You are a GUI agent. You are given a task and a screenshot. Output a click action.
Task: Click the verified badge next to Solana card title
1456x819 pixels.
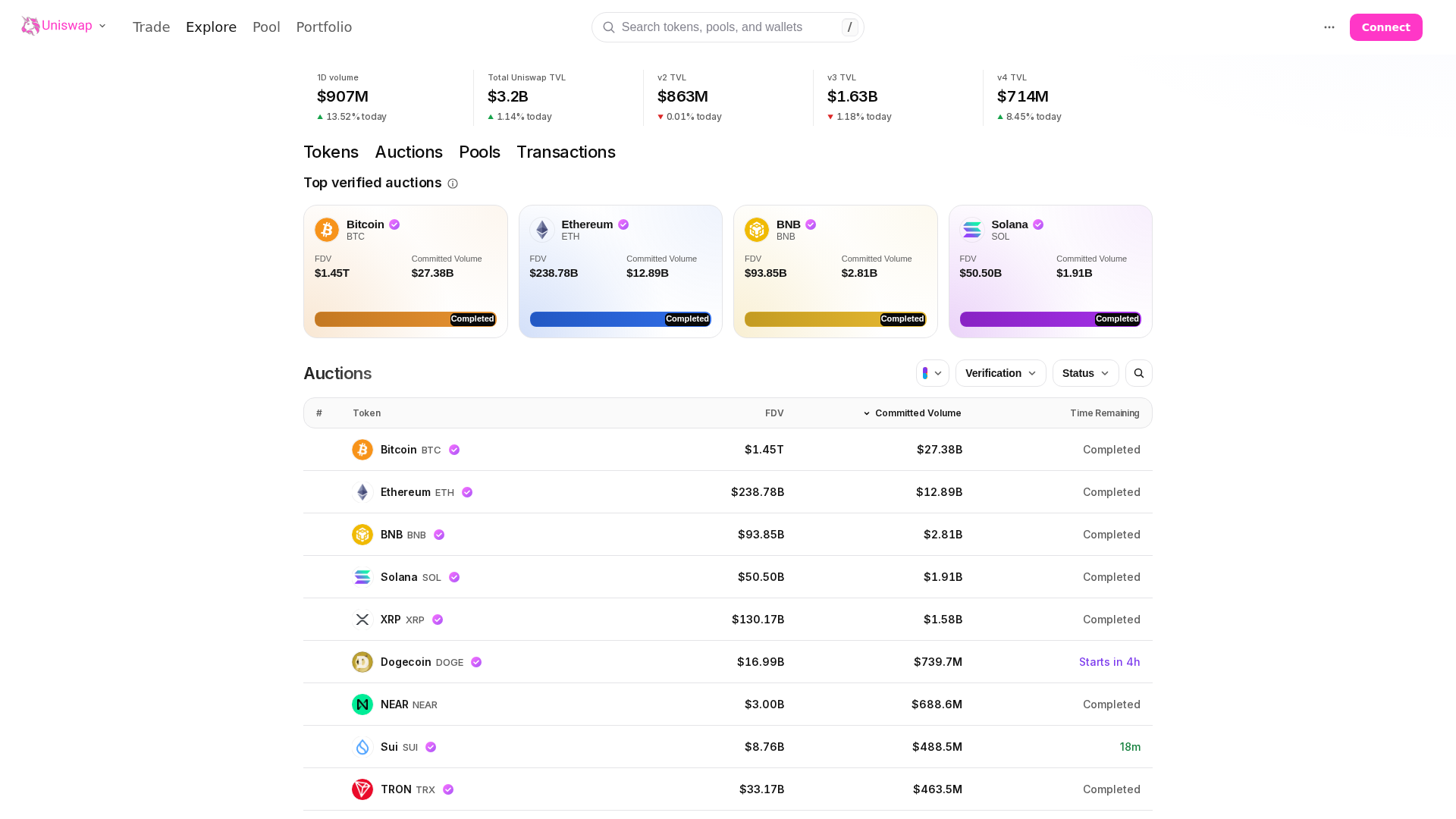coord(1038,224)
